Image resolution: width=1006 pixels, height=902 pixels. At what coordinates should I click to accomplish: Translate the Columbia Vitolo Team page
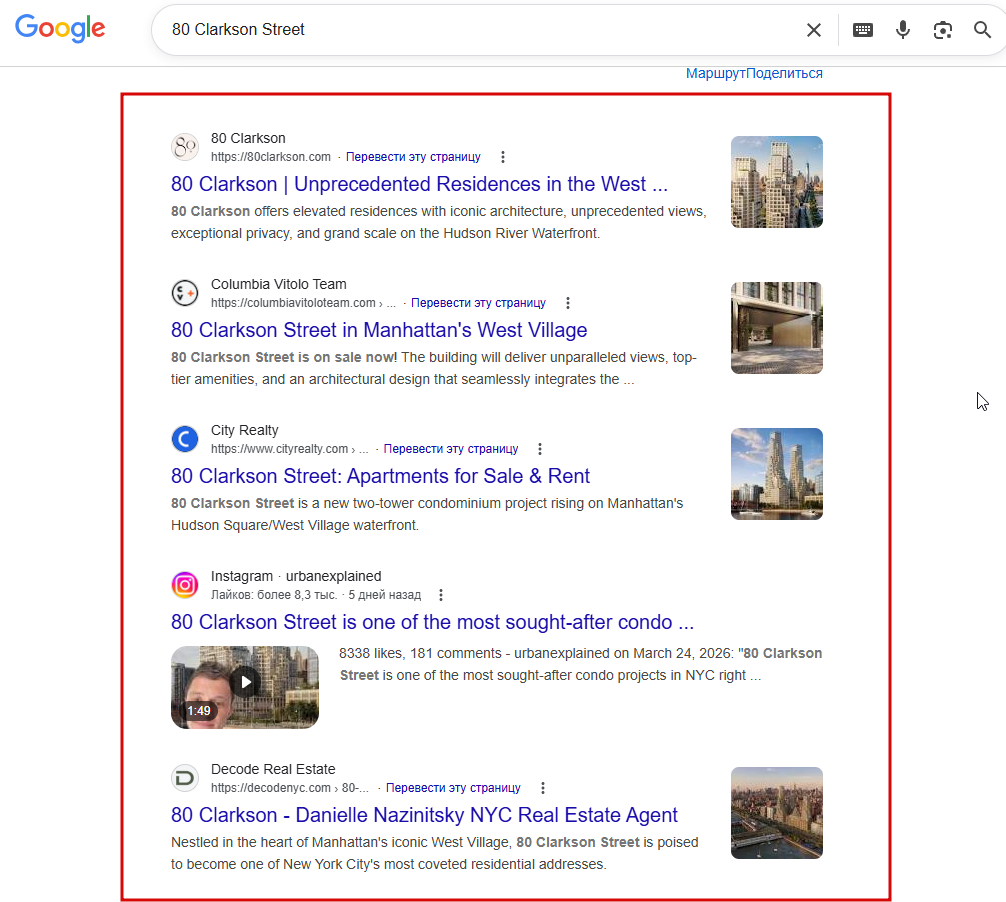[478, 303]
